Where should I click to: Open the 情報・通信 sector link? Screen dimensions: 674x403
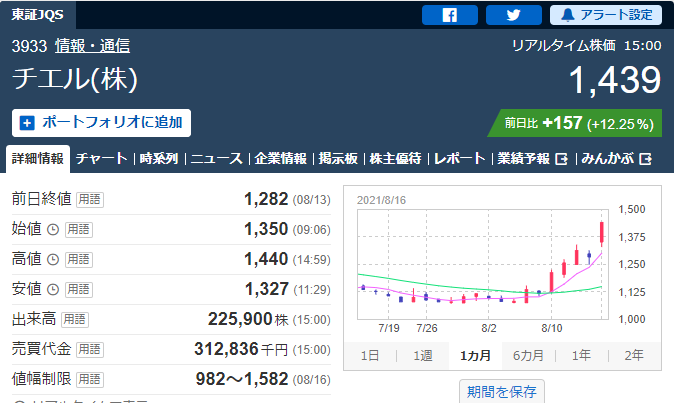92,46
